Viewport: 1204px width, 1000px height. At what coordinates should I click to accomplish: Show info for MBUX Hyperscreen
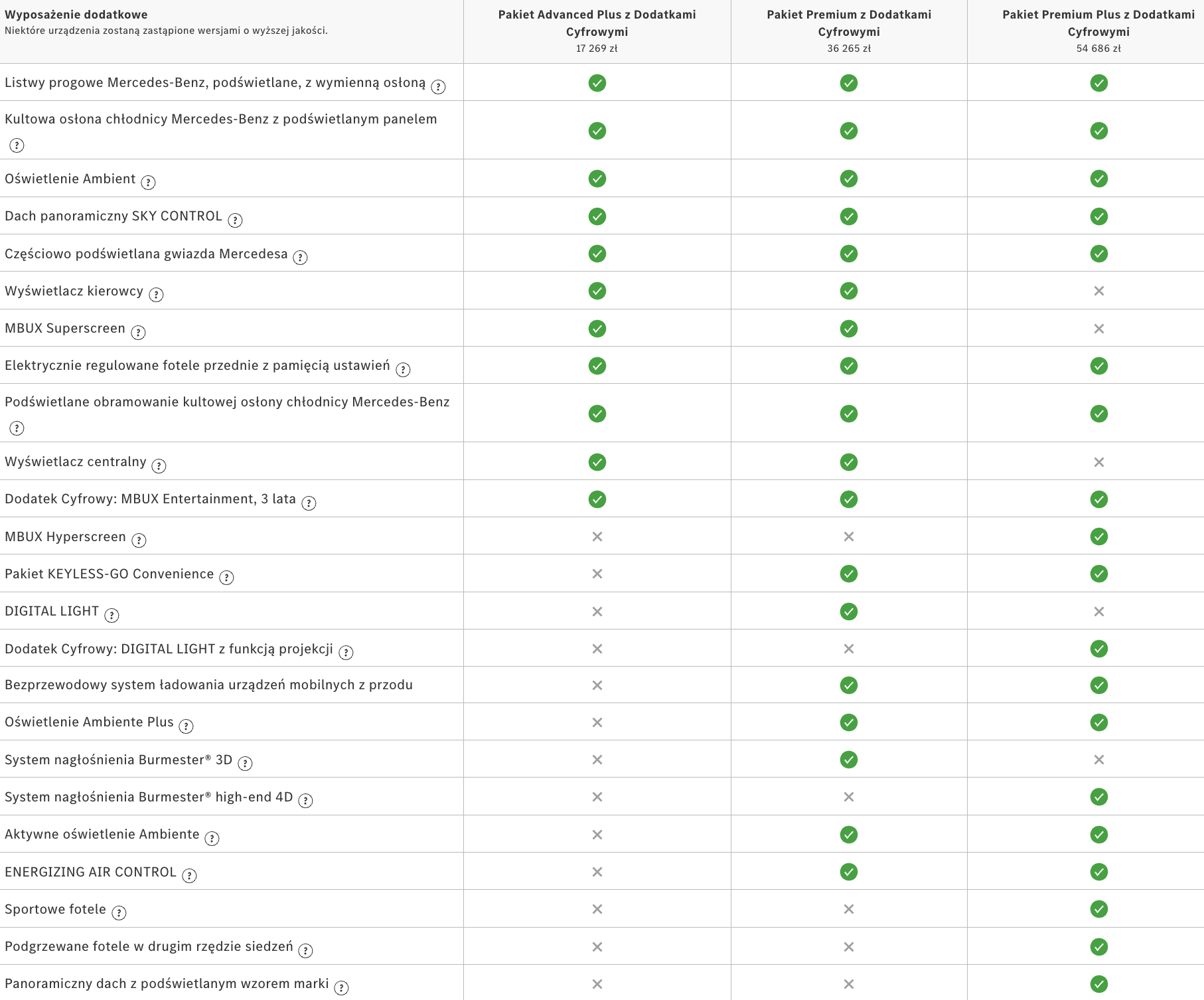pyautogui.click(x=139, y=541)
